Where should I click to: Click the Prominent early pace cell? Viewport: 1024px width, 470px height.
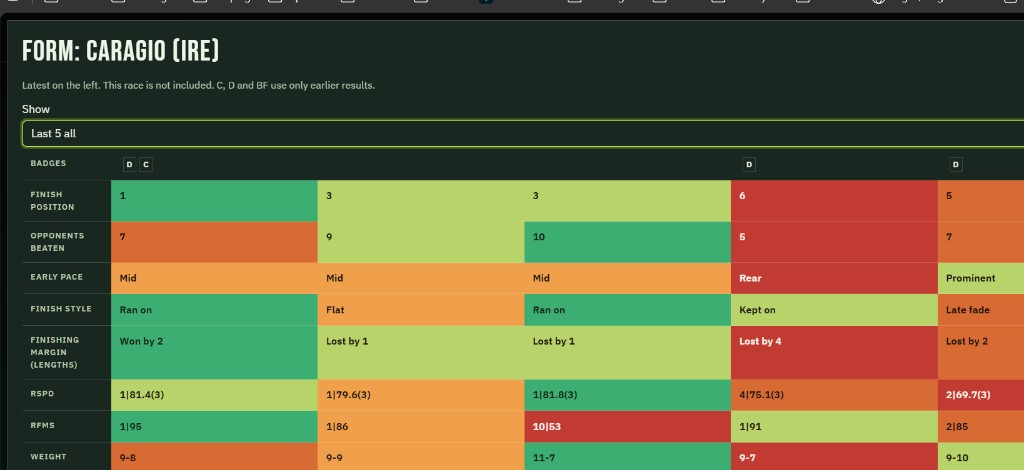(x=981, y=278)
